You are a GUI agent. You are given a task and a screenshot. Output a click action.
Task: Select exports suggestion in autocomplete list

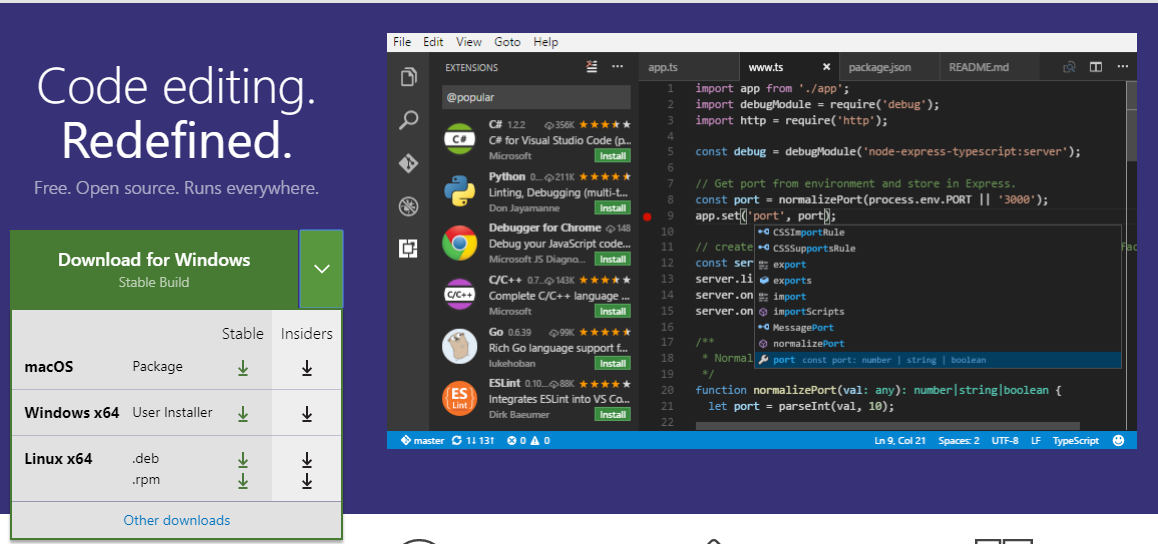[938, 280]
